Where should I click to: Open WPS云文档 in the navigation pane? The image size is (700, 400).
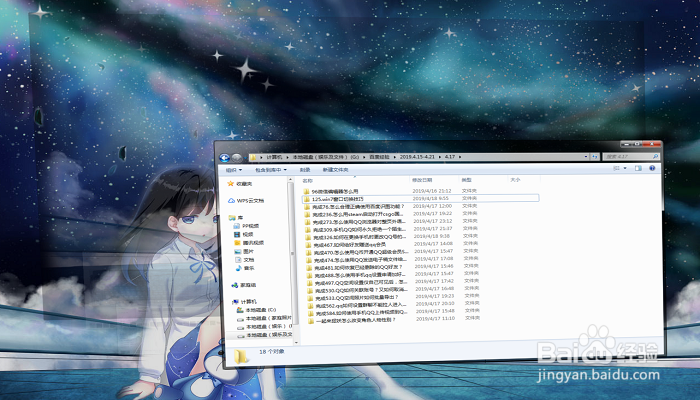[246, 201]
